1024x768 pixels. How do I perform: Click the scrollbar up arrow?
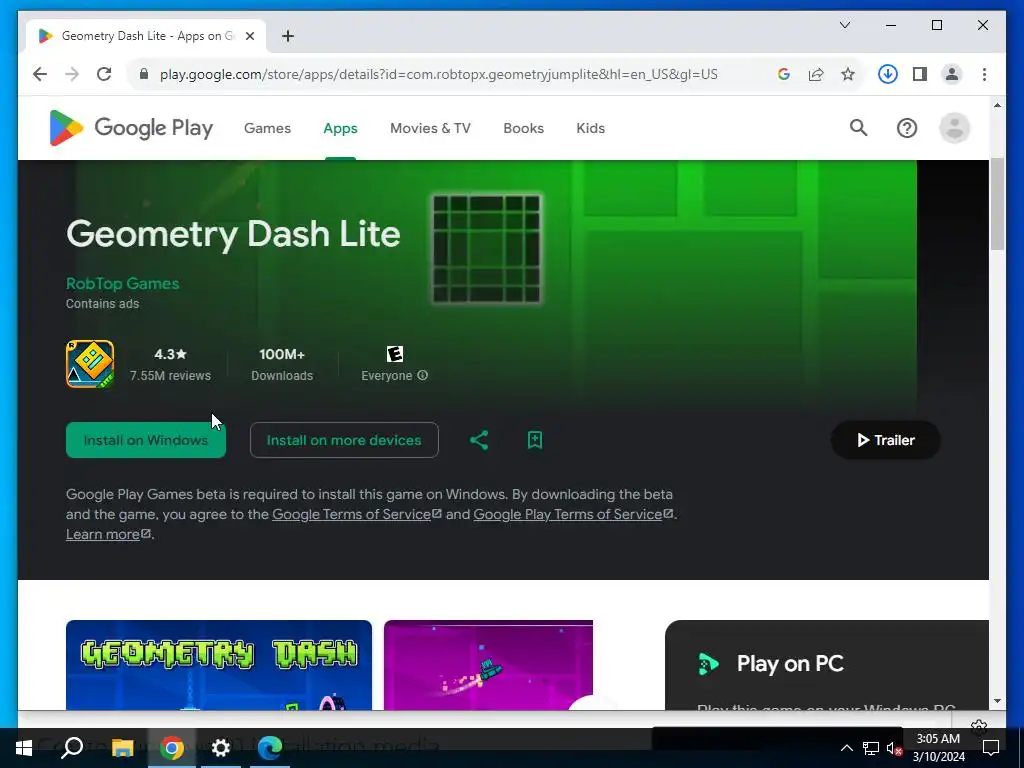(997, 104)
